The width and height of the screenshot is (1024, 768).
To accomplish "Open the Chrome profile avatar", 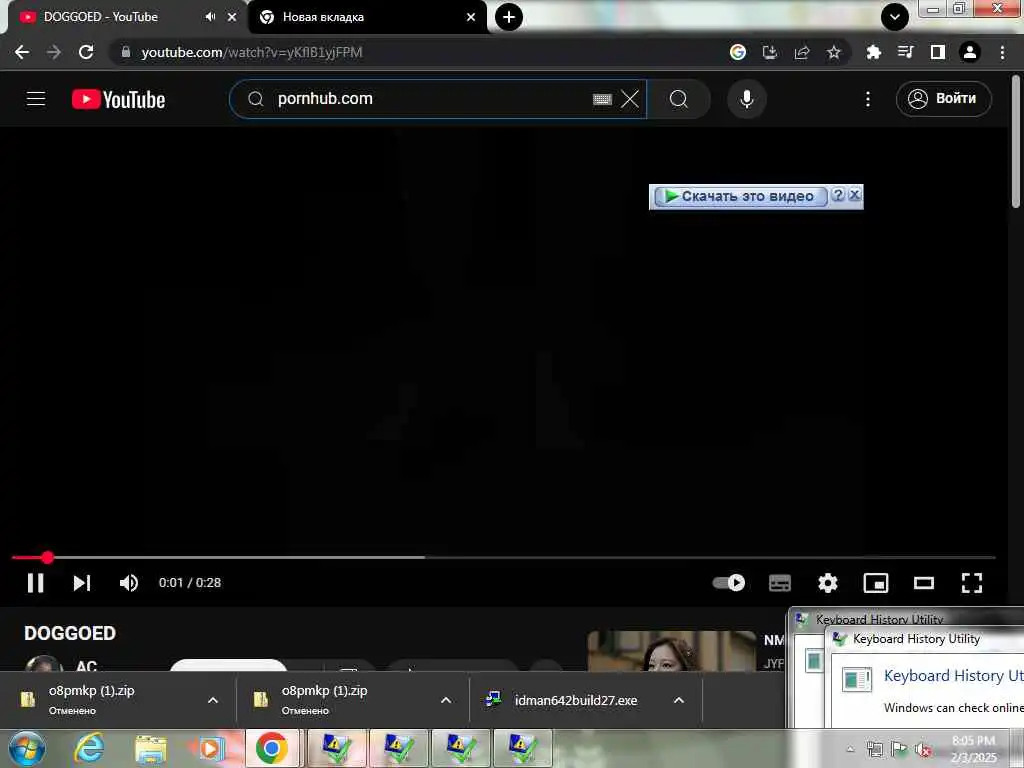I will (970, 52).
